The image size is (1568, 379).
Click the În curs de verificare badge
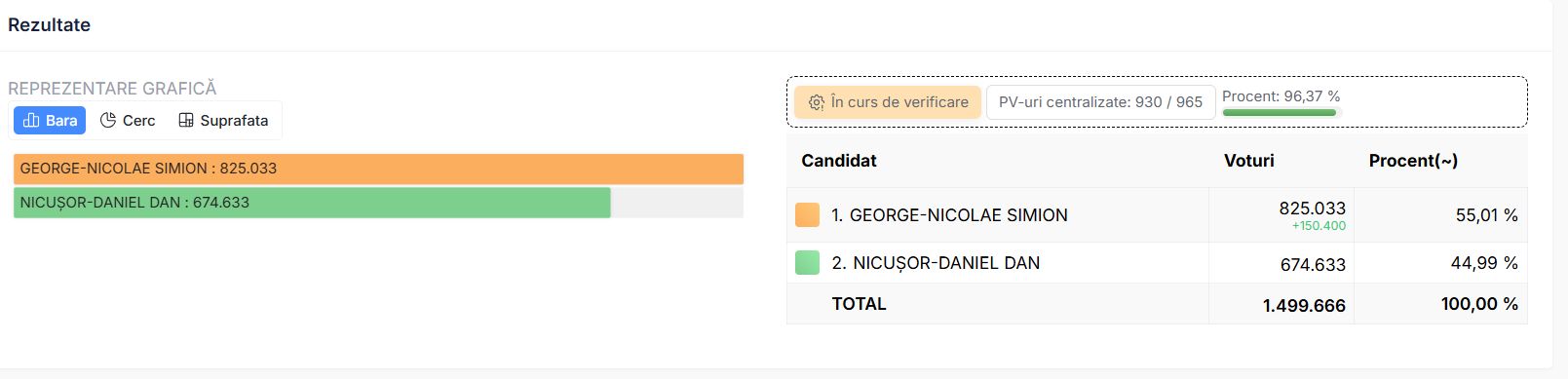888,102
